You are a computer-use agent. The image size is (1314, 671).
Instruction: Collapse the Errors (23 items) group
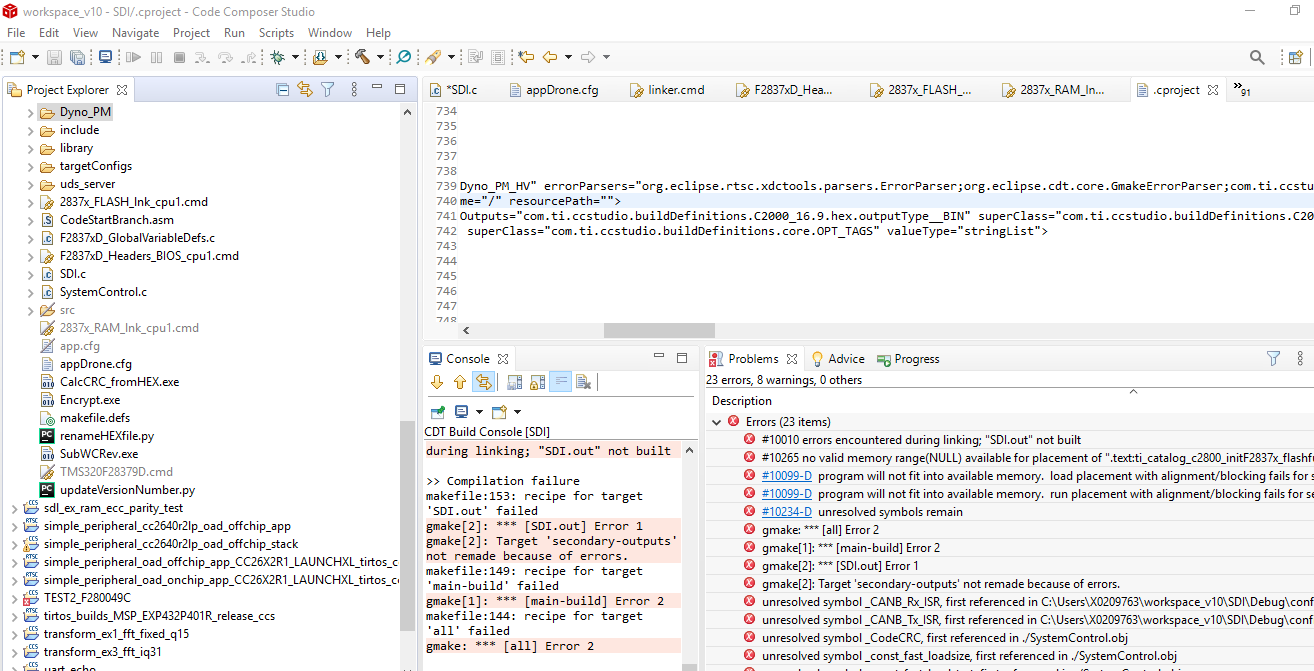click(716, 422)
